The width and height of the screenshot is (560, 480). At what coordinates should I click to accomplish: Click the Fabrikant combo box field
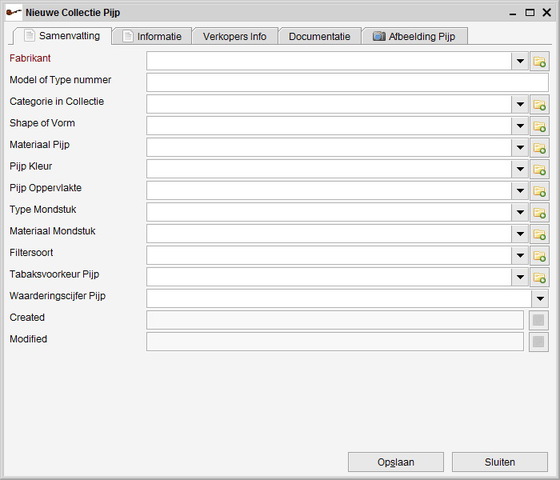329,61
